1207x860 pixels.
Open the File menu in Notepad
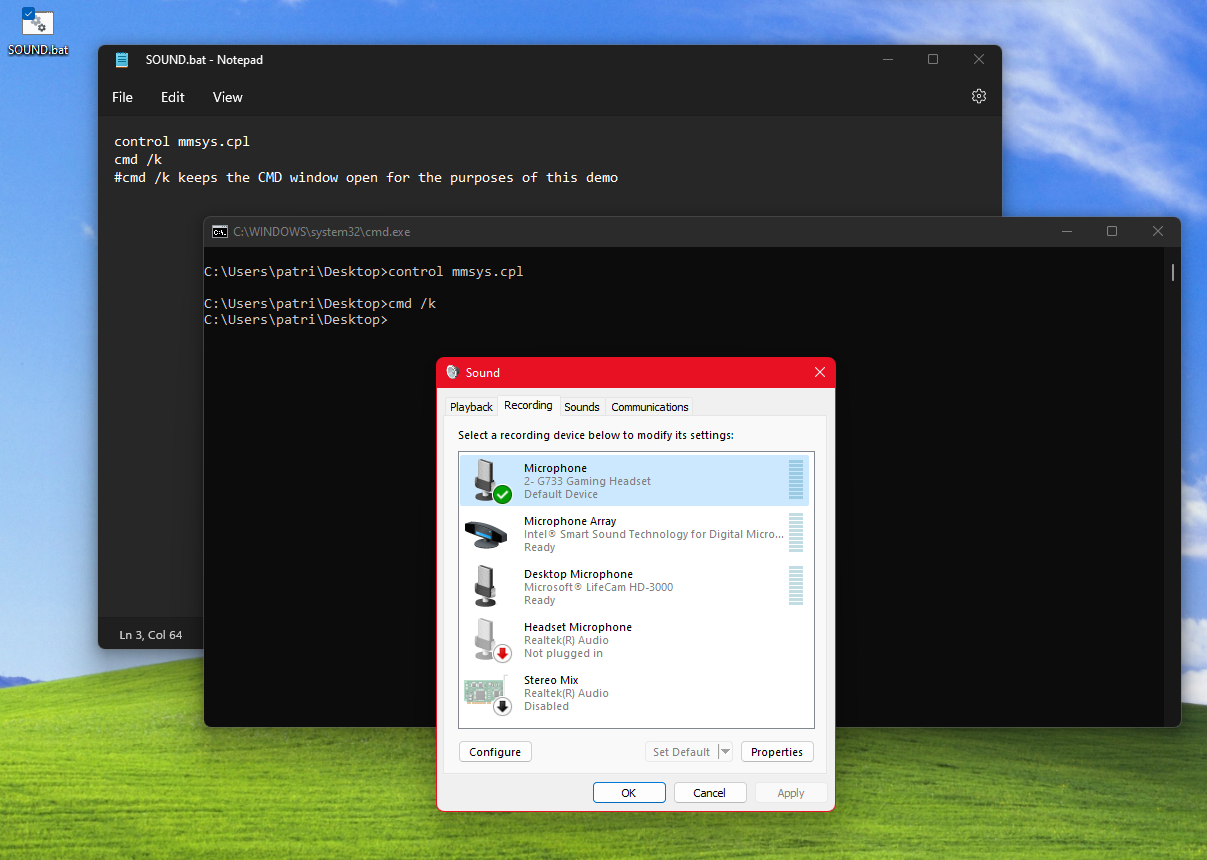[122, 97]
